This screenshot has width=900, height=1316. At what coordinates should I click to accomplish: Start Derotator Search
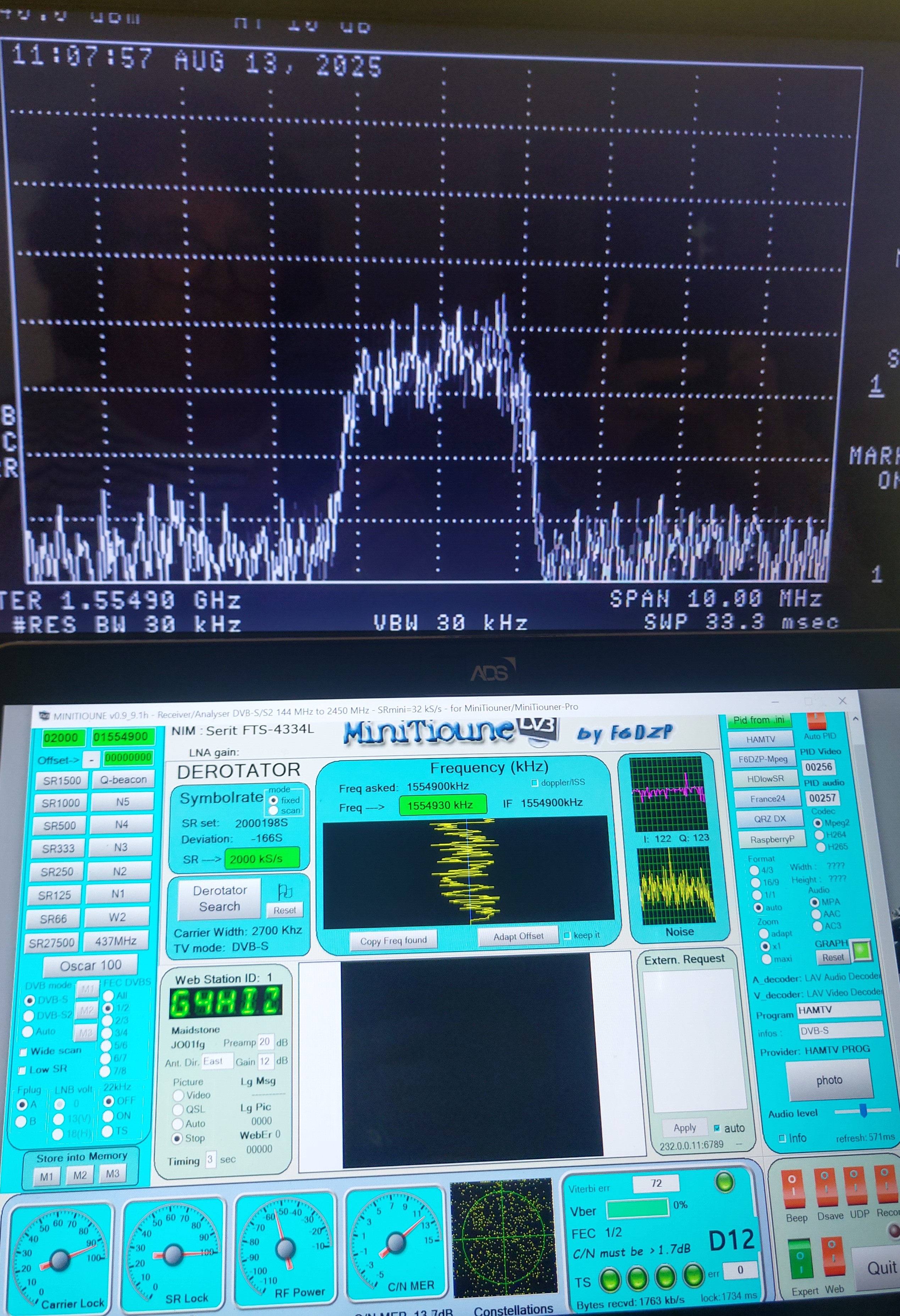pos(220,899)
